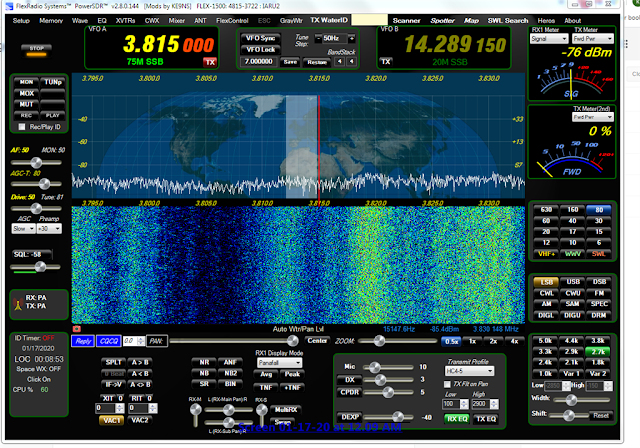
Task: Click the VFO A frequency display 3.815 000
Action: click(x=168, y=44)
